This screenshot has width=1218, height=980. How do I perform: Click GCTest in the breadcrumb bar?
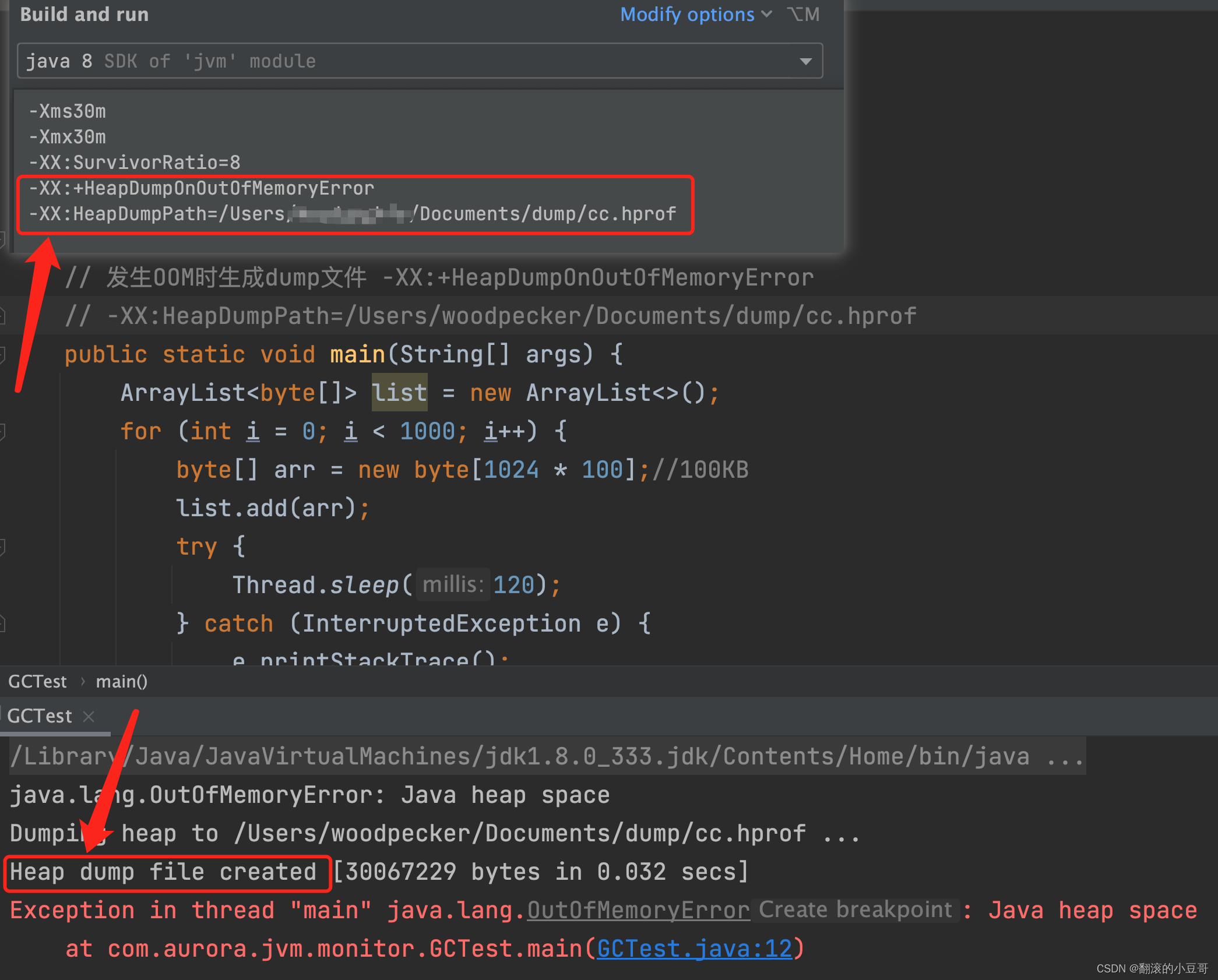pyautogui.click(x=38, y=681)
